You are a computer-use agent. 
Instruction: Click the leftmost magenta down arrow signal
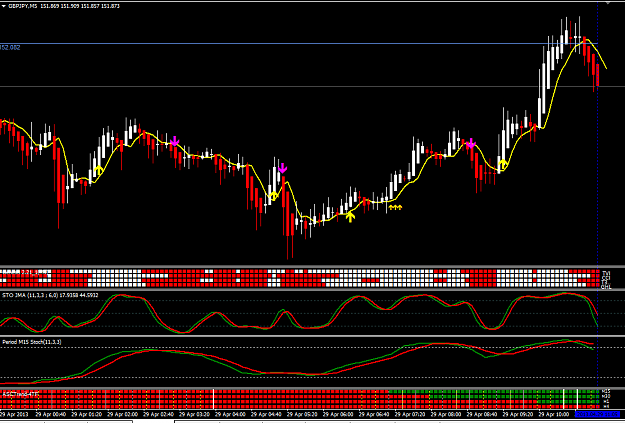click(x=175, y=141)
